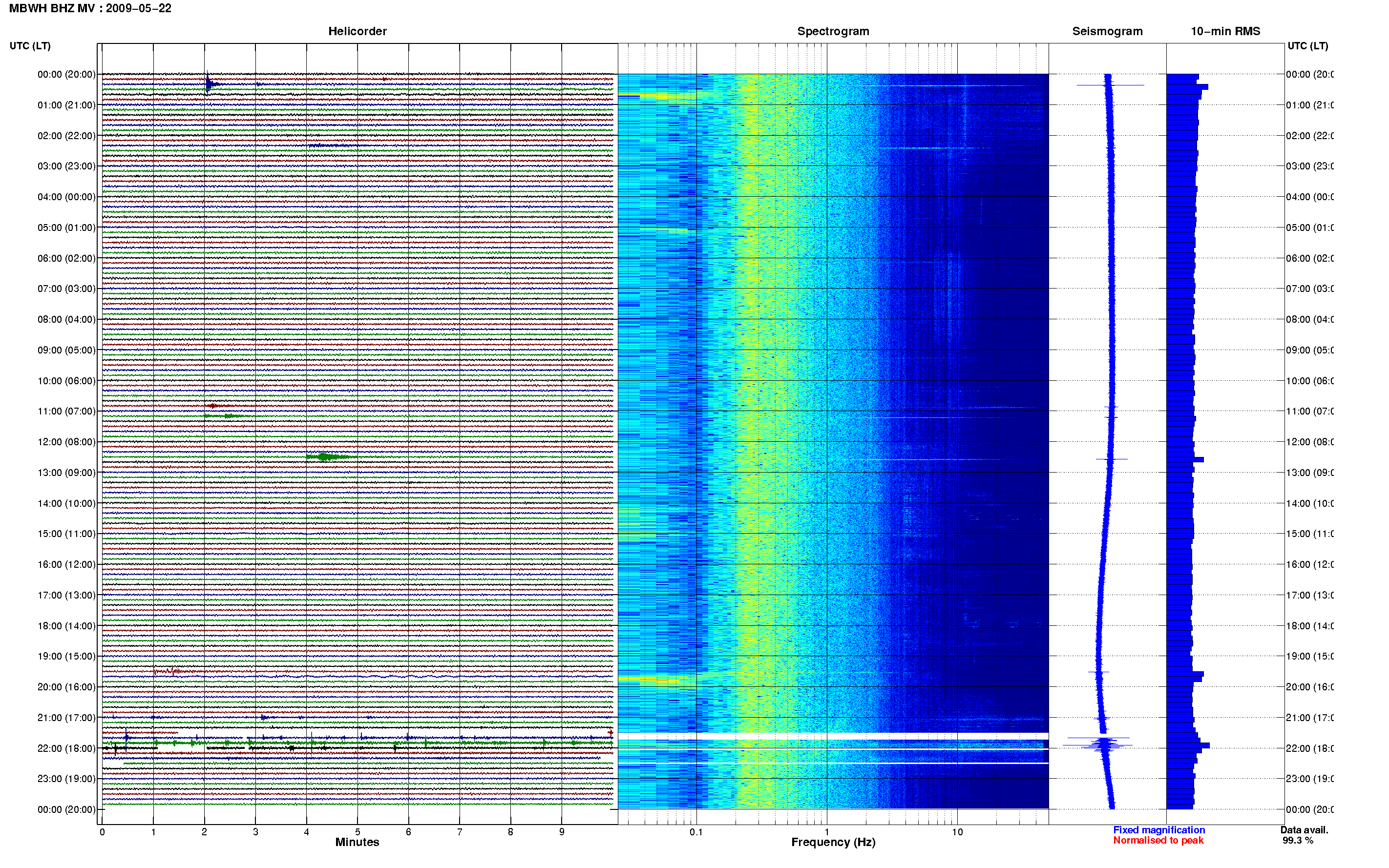Click the left axis label '07:00 (03:00)'
This screenshot has width=1389, height=868.
[66, 288]
